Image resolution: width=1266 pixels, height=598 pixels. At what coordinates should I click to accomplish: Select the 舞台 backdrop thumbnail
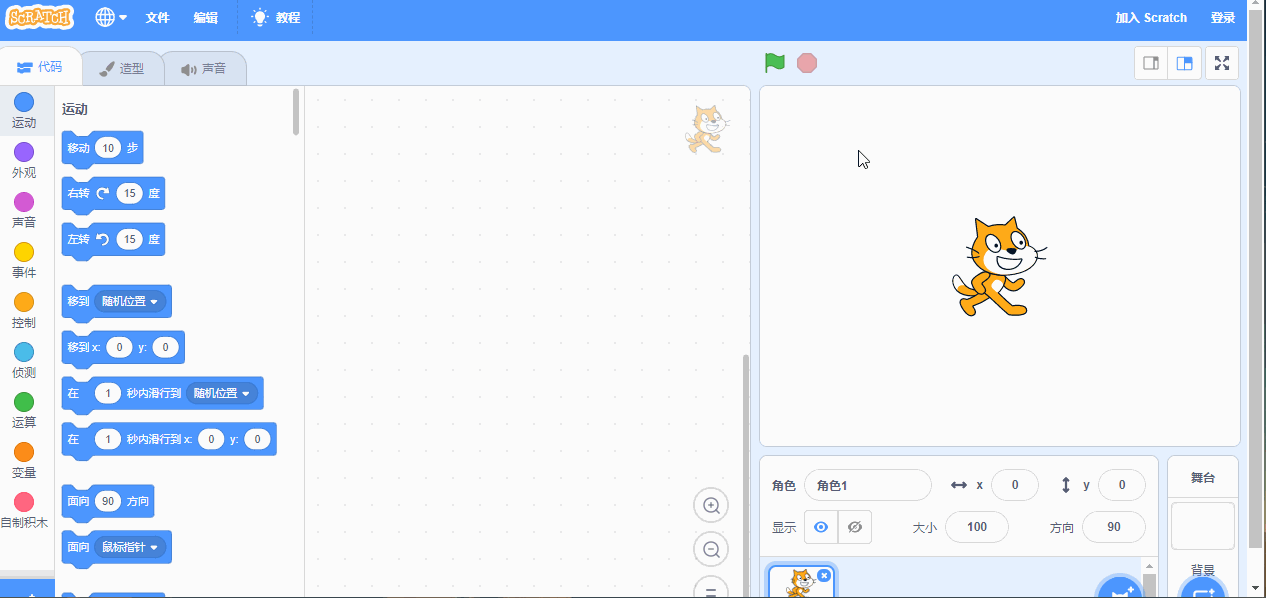[1203, 526]
